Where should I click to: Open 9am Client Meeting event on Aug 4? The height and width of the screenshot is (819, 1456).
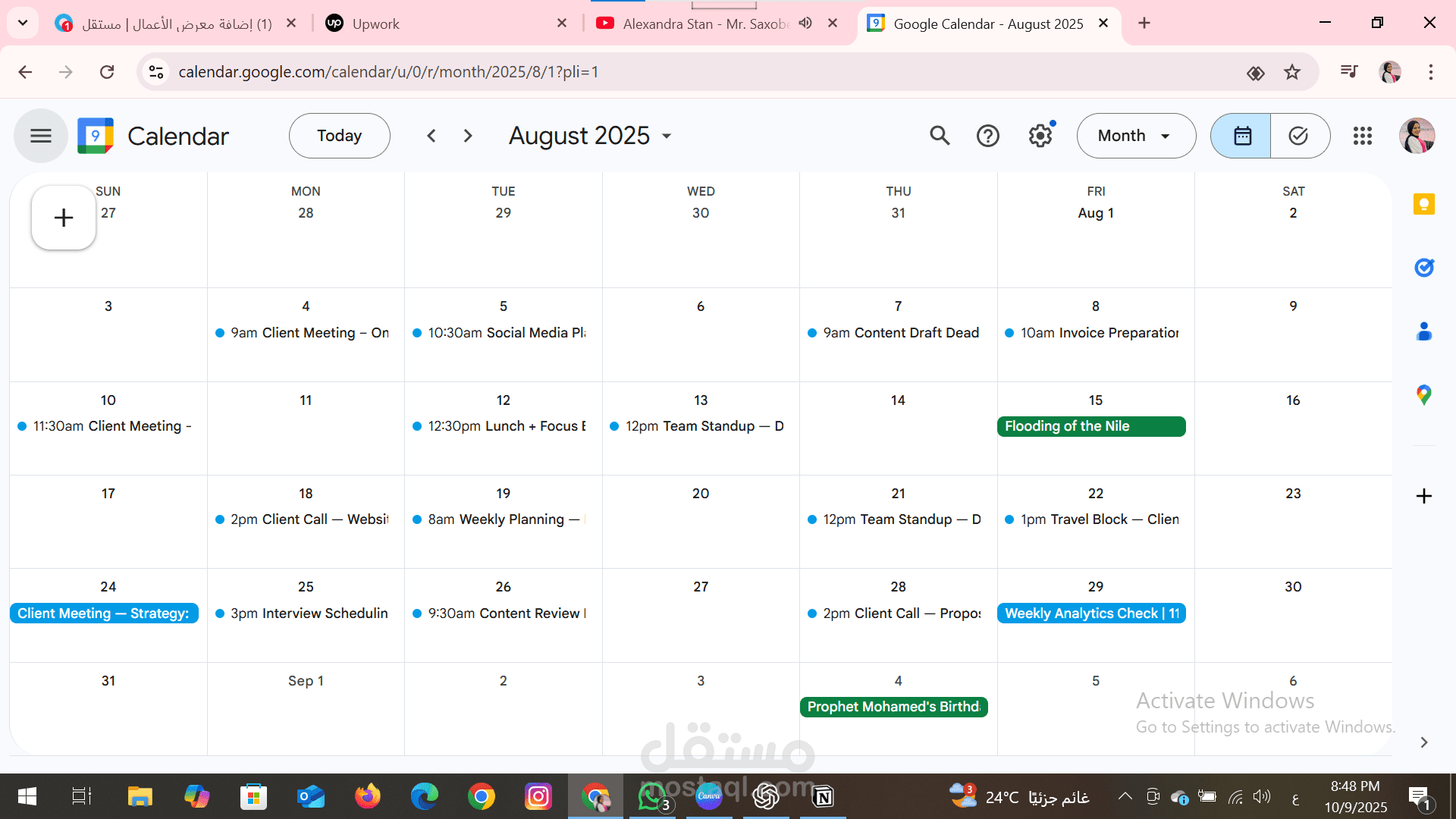(x=303, y=333)
